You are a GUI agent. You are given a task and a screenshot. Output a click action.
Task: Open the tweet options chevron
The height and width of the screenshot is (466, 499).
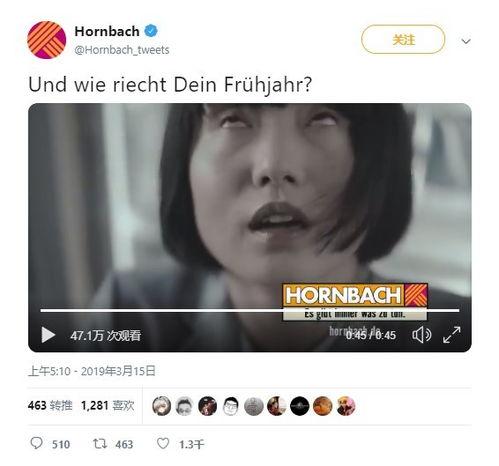coord(466,41)
